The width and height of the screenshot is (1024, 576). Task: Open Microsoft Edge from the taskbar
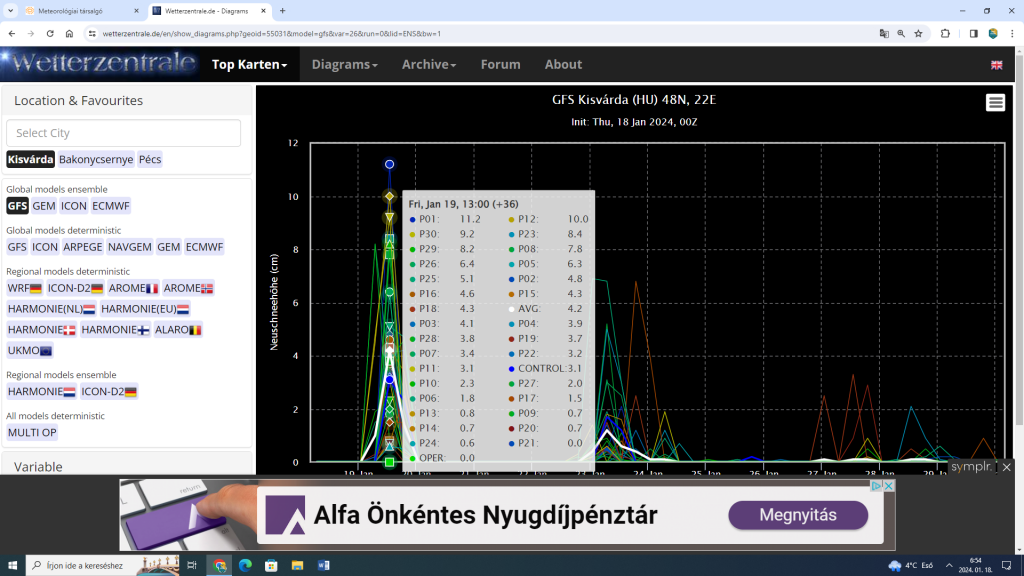point(245,565)
